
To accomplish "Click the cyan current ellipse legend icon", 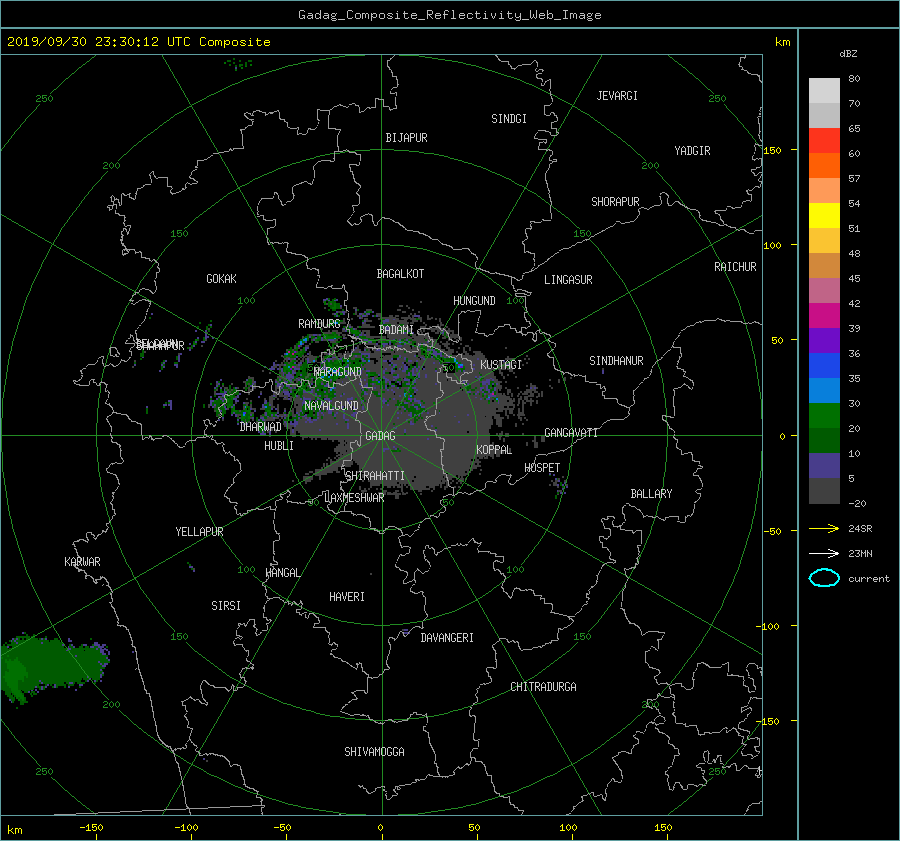I will click(824, 578).
